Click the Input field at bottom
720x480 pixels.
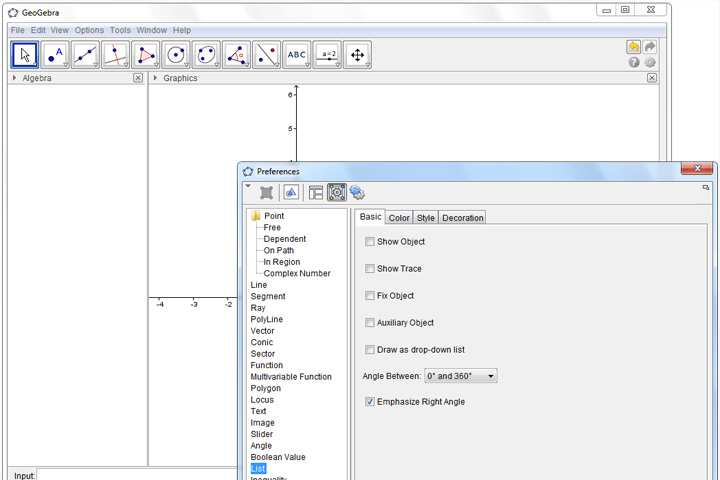coord(137,475)
